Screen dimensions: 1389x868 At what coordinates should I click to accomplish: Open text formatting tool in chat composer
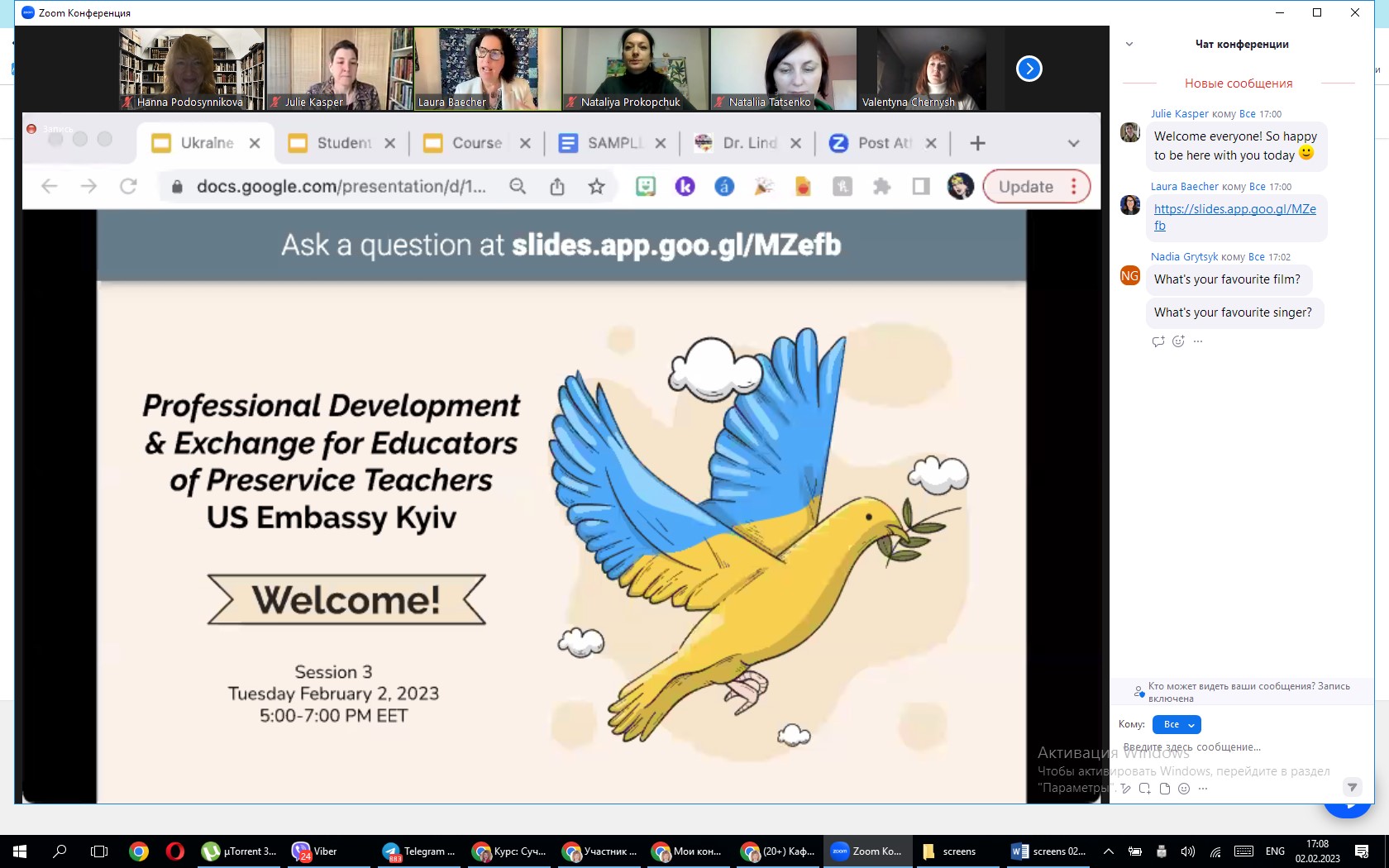coord(1125,789)
